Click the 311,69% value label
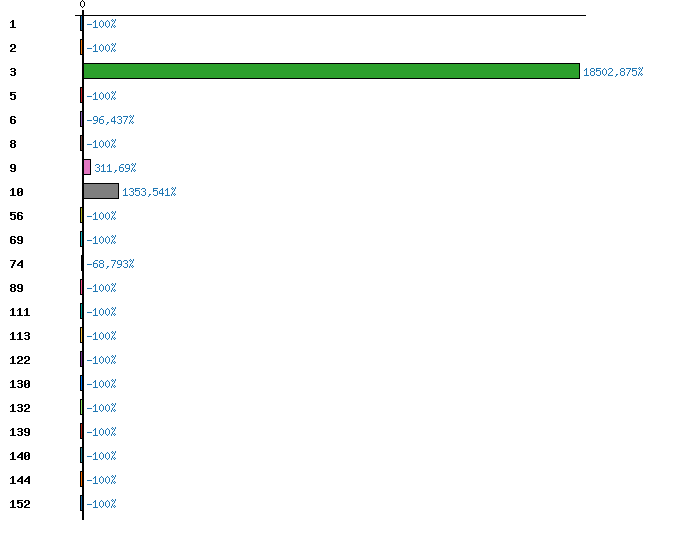The image size is (700, 549). (x=115, y=168)
